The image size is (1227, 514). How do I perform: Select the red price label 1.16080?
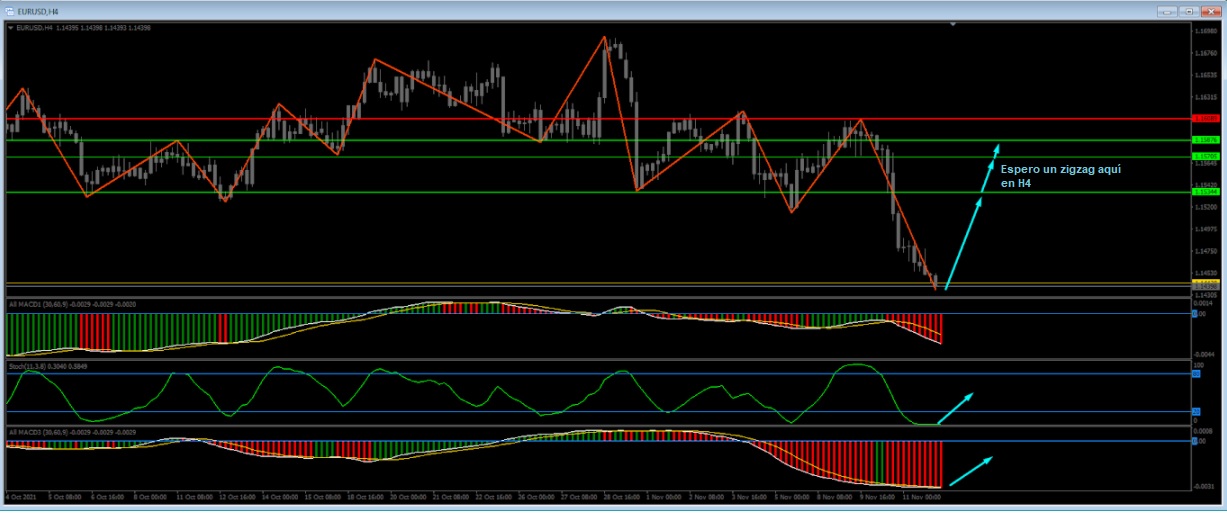coord(1204,118)
